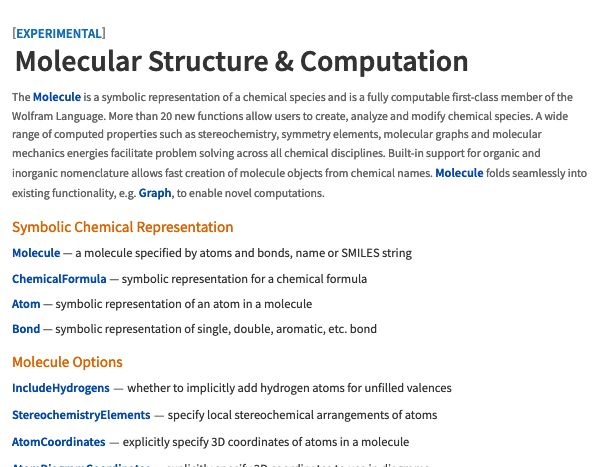
Task: Open the Molecule function under Symbolic Chemical Representation
Action: [36, 253]
